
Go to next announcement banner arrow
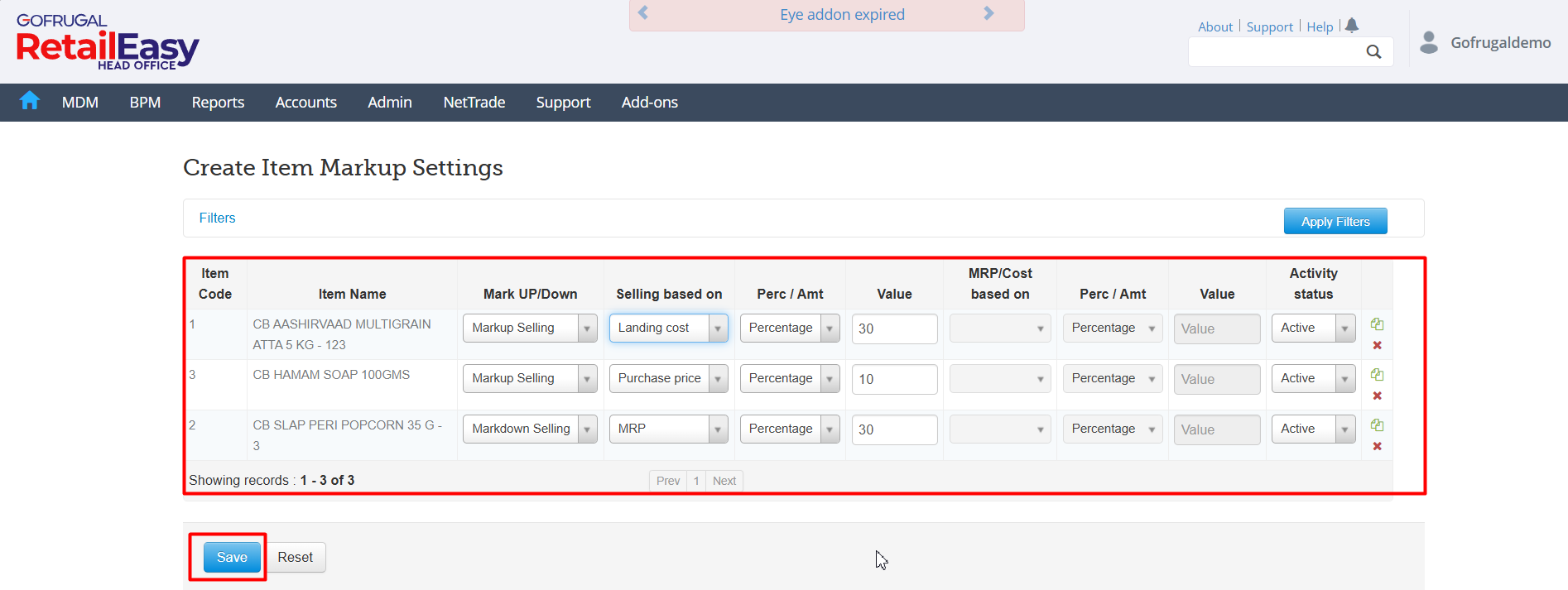[988, 13]
